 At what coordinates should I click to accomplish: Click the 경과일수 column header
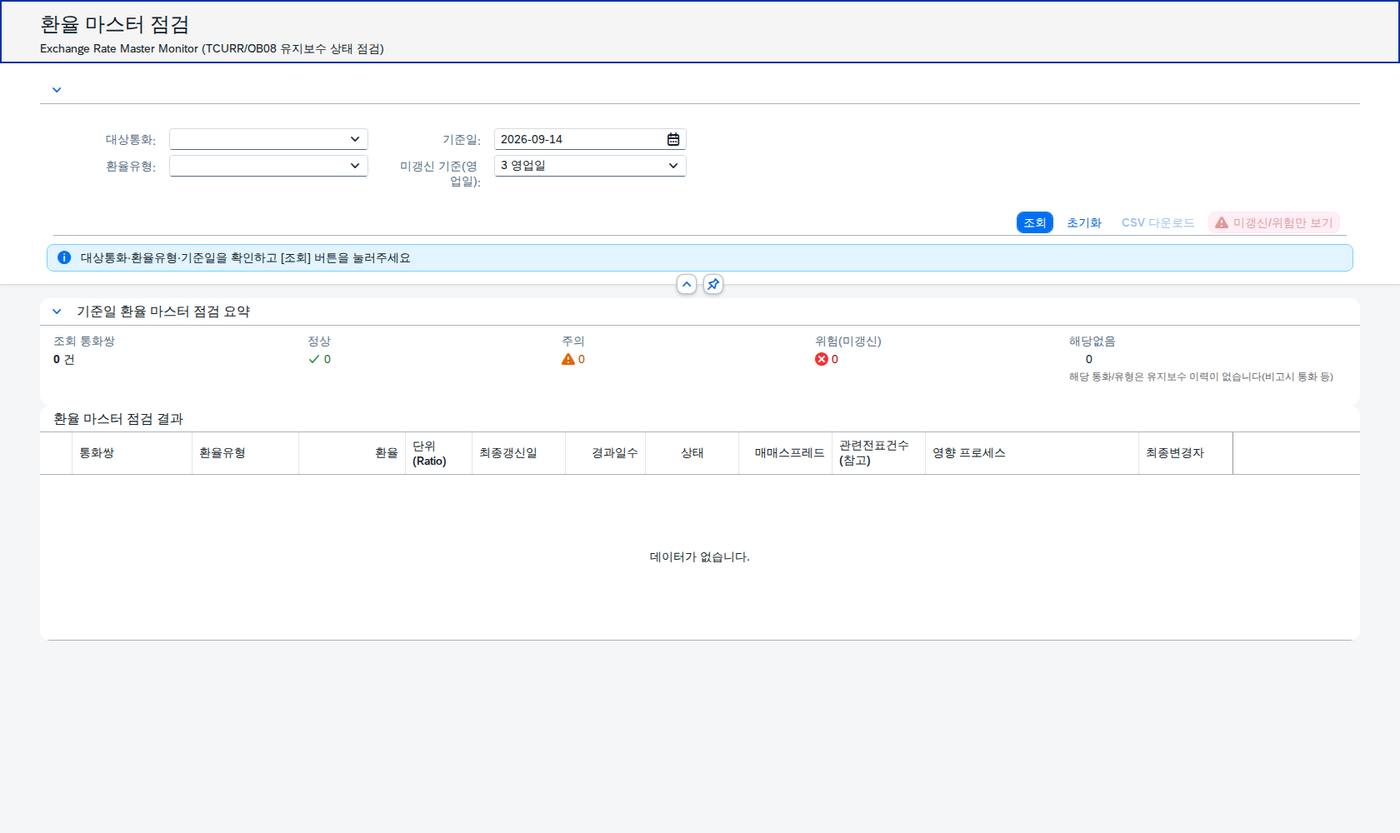pos(606,453)
